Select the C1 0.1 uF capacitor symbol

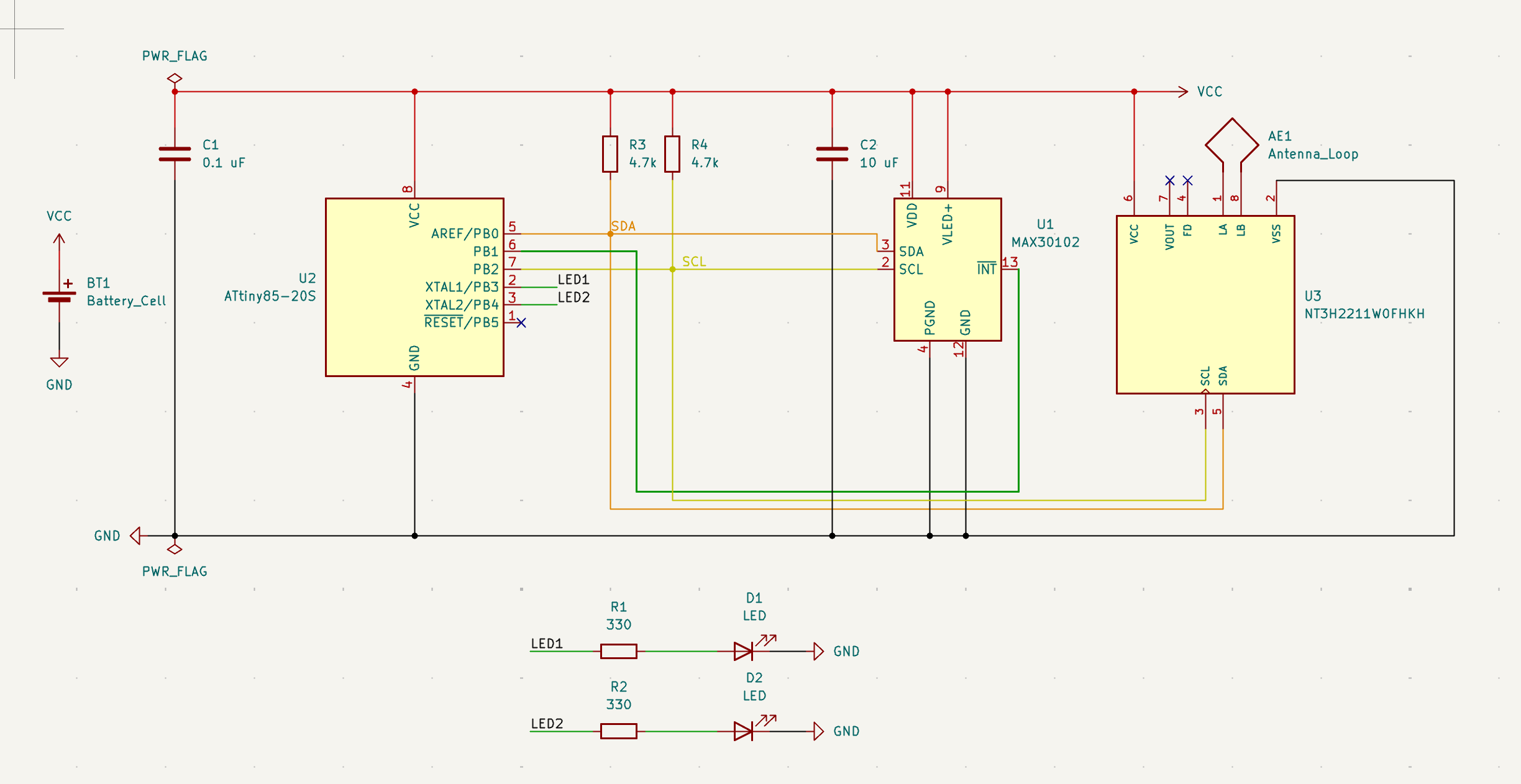[x=175, y=154]
